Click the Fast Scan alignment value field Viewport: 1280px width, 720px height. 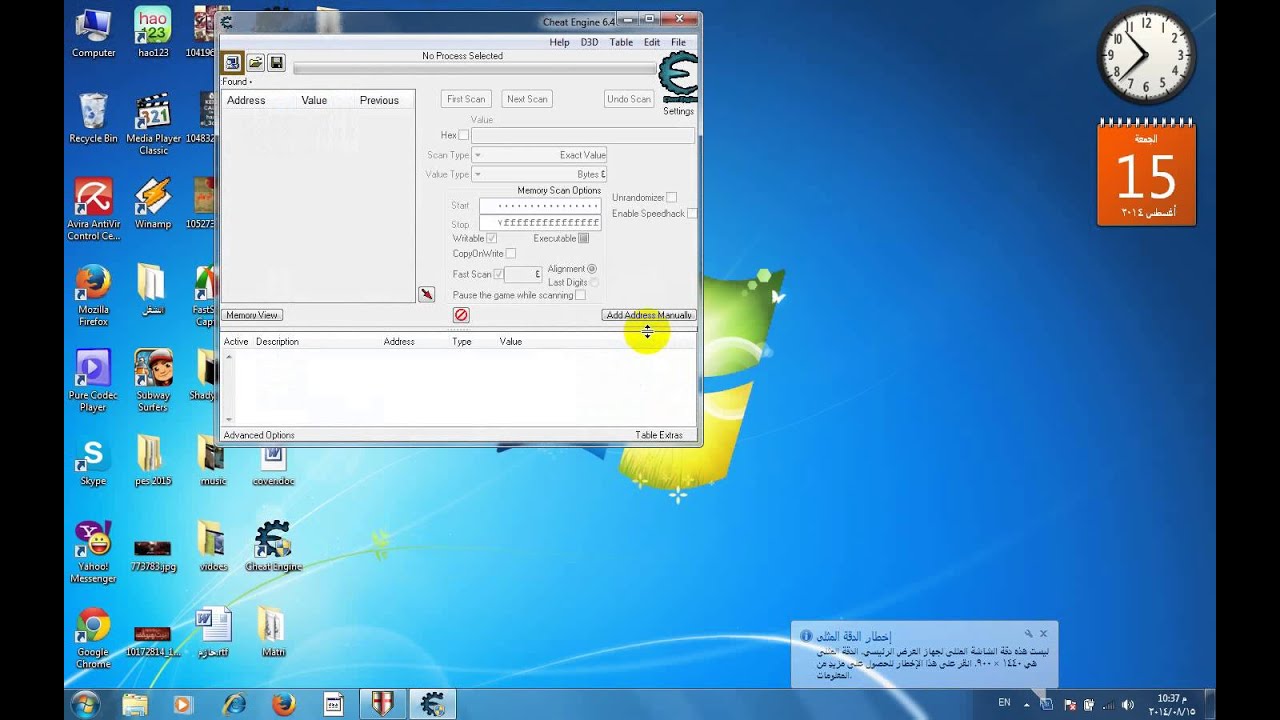[523, 274]
